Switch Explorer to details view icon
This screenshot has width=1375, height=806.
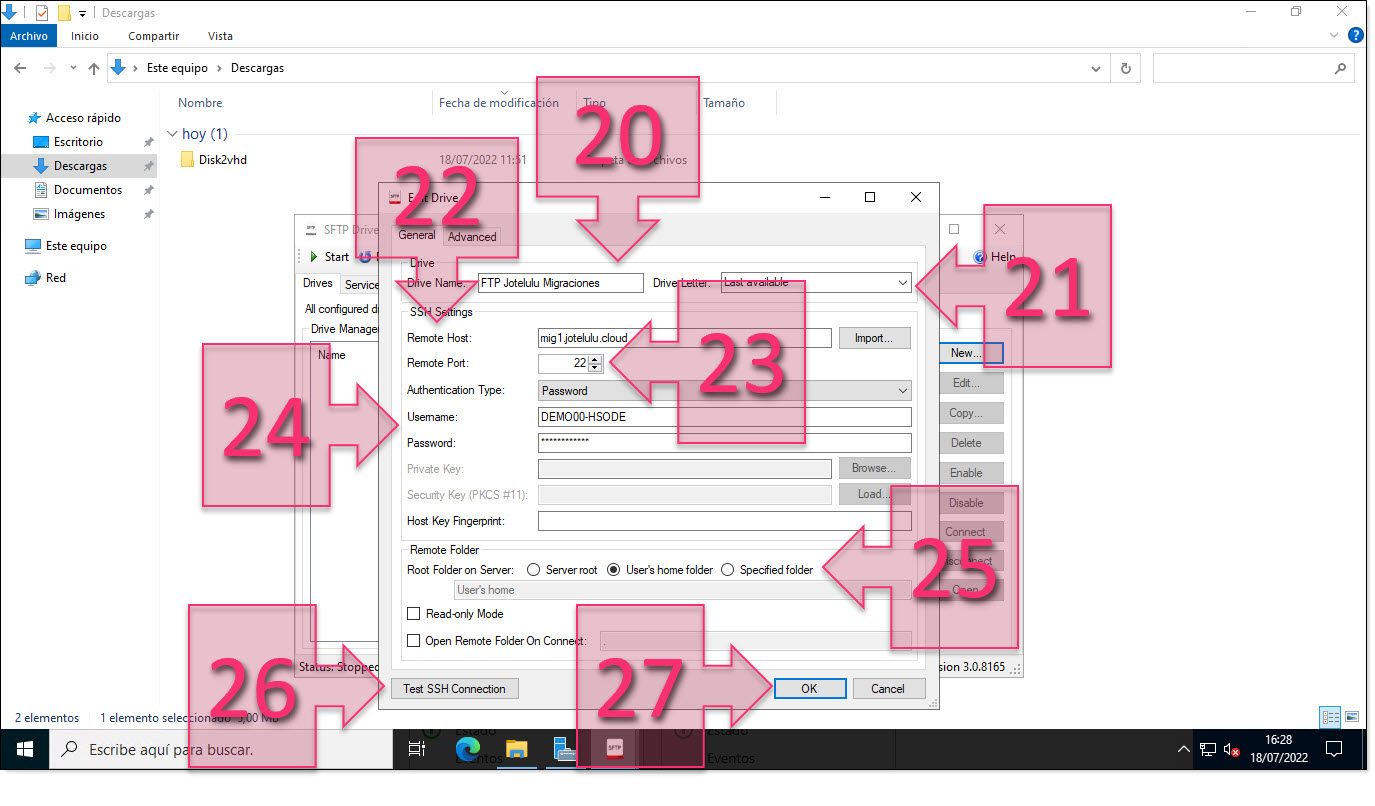[1330, 717]
